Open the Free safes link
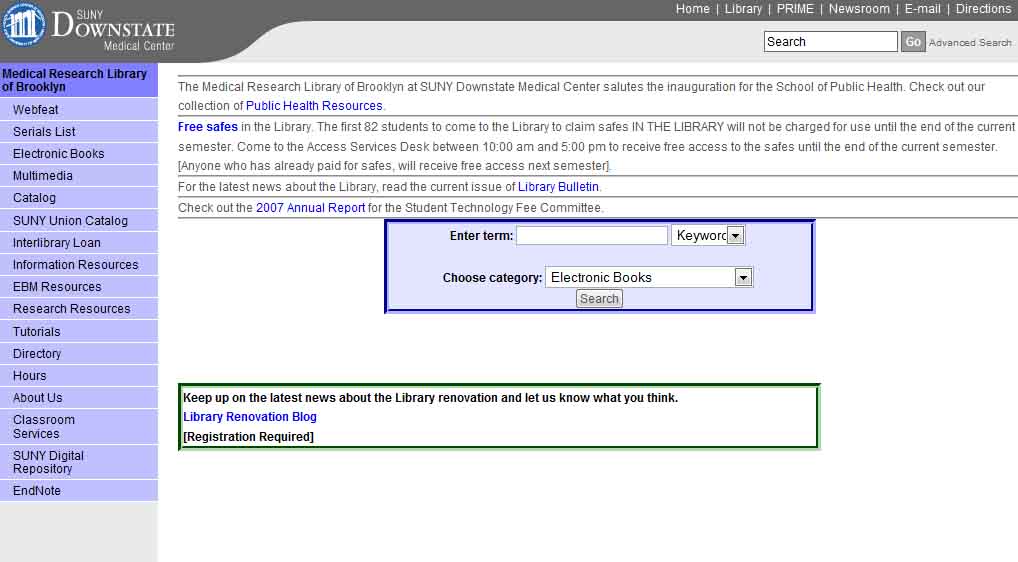 (x=208, y=127)
